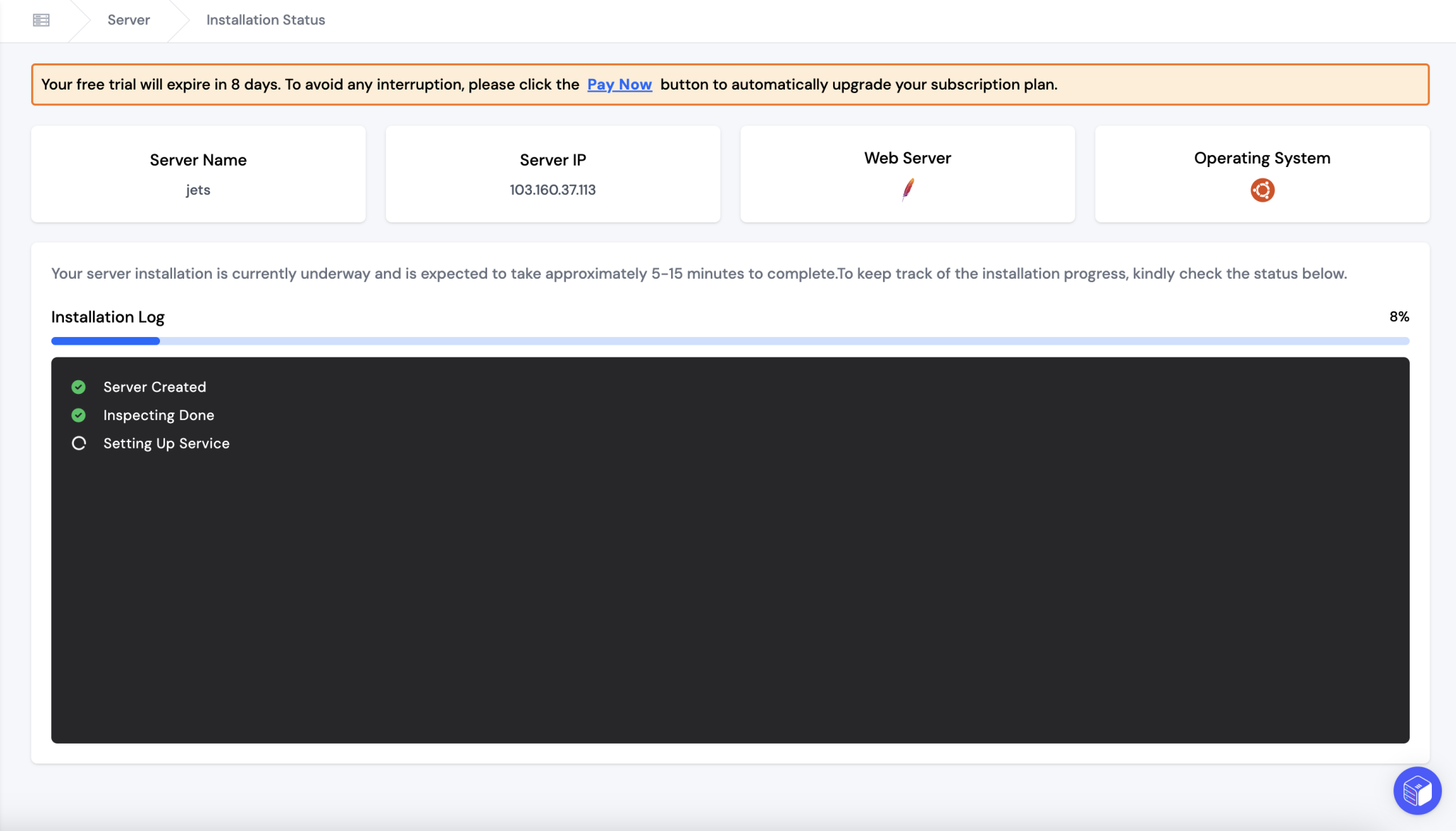Select the server name jets card

[x=198, y=174]
